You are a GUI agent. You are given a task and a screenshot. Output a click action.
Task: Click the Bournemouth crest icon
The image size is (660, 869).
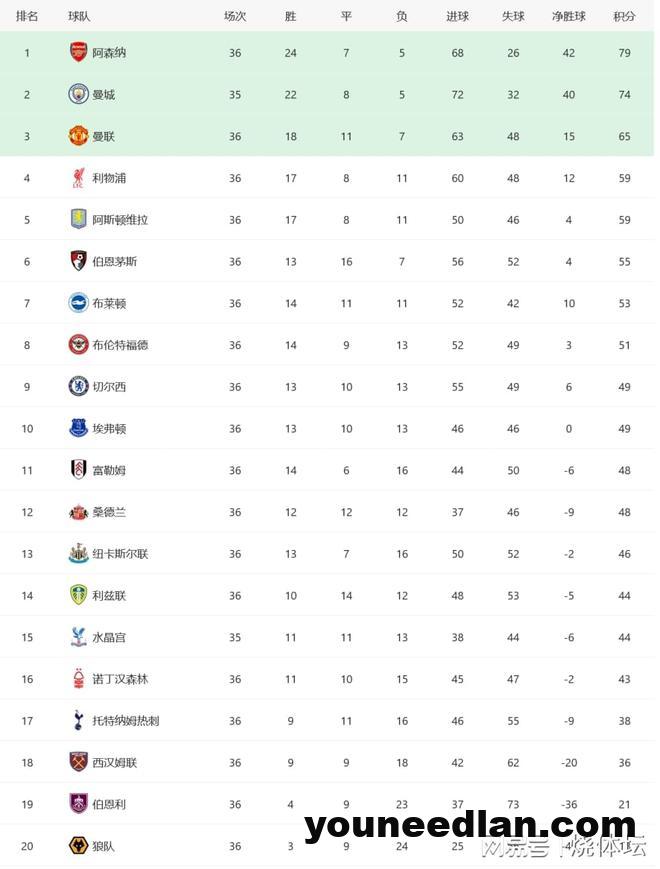(x=78, y=261)
